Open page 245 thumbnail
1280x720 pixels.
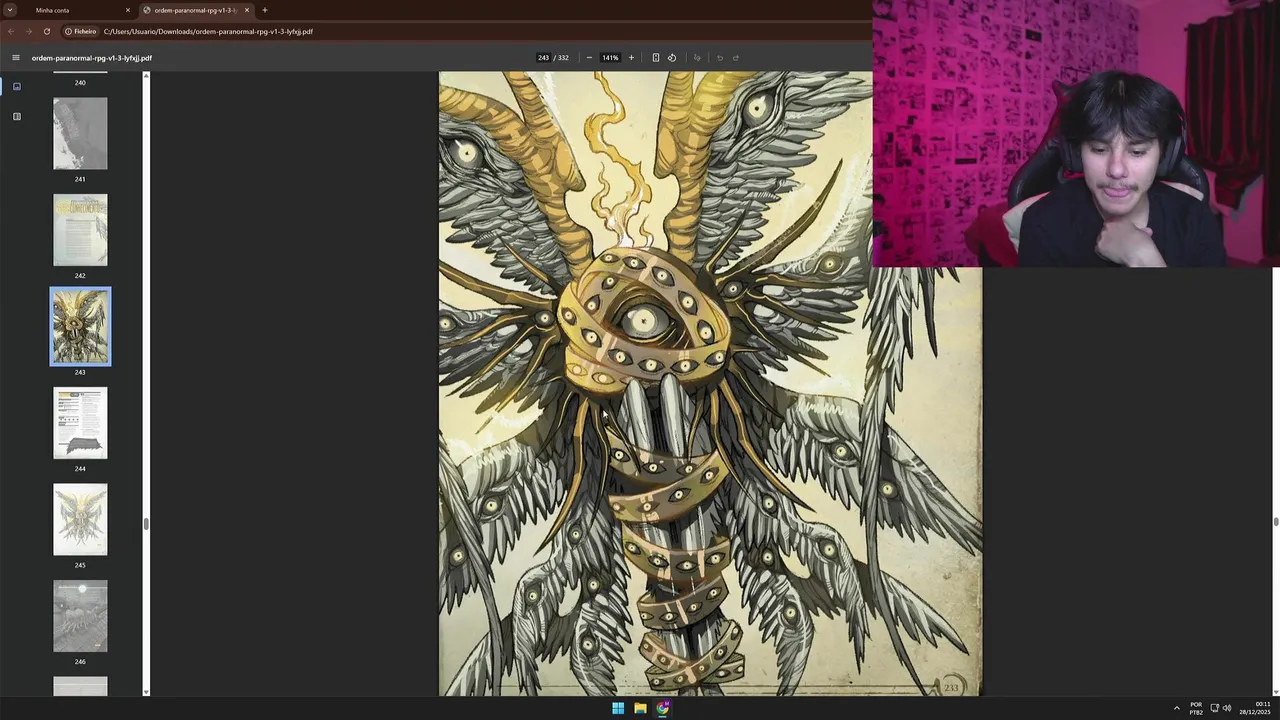(x=80, y=520)
